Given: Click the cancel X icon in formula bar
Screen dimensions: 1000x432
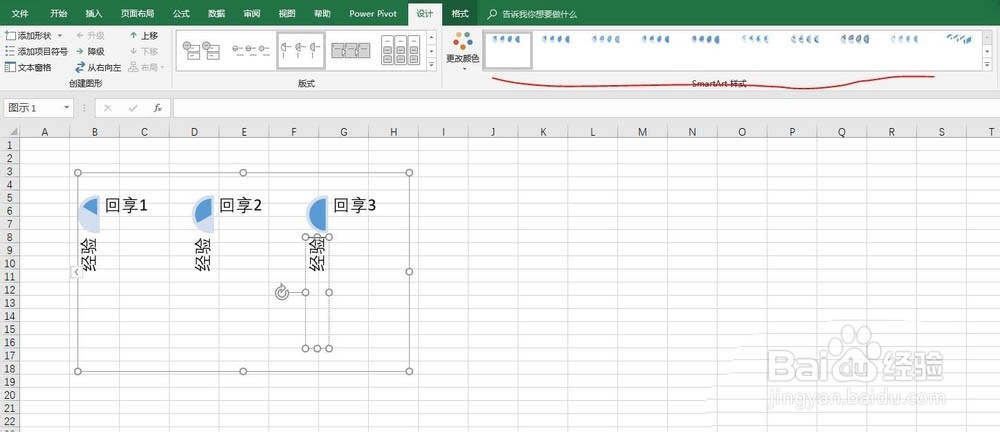Looking at the screenshot, I should [x=107, y=108].
